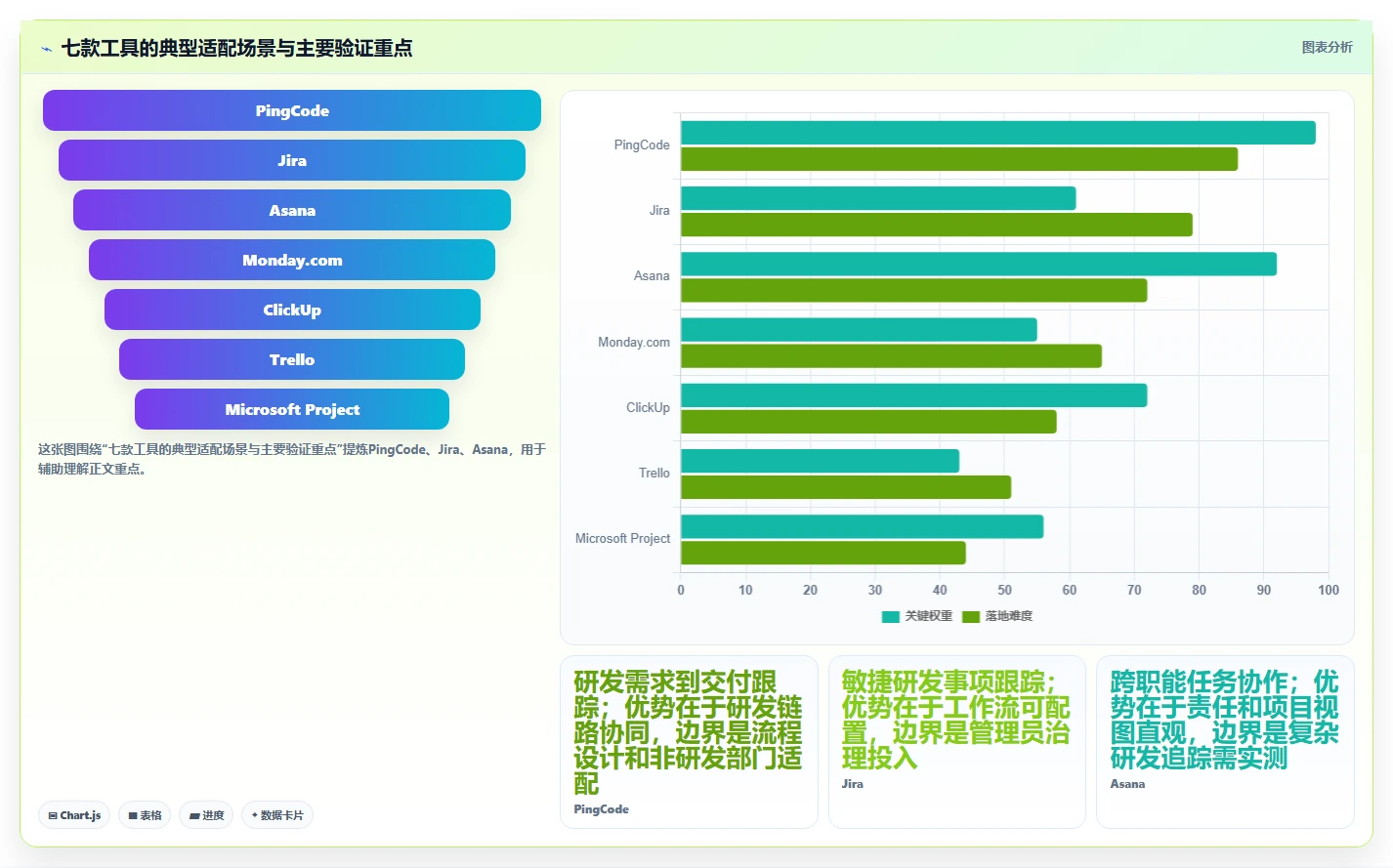The height and width of the screenshot is (868, 1393).
Task: Click the green bar for Monday.com
Action: click(891, 355)
